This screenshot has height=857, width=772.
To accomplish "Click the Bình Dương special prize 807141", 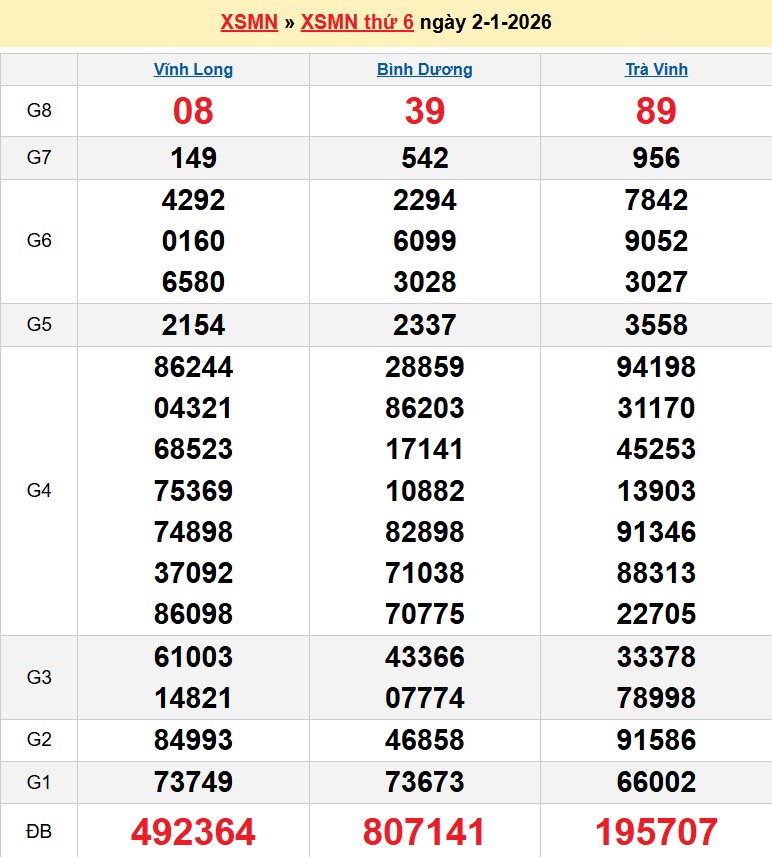I will tap(424, 831).
